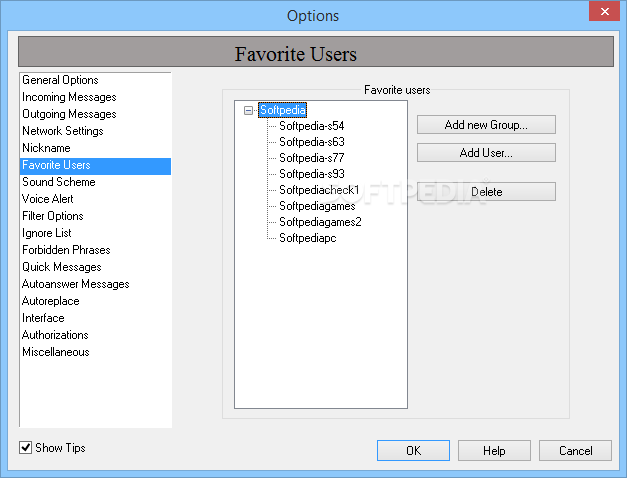627x478 pixels.
Task: Open Forbidden Phrases category
Action: click(95, 250)
